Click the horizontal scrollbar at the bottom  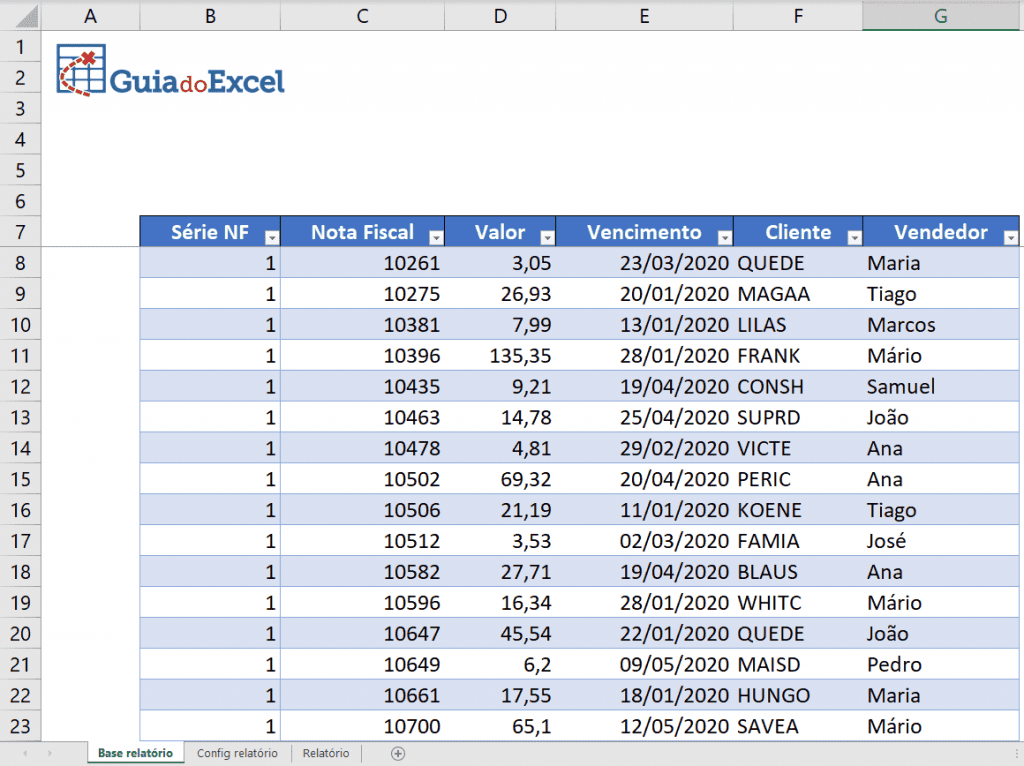point(700,753)
